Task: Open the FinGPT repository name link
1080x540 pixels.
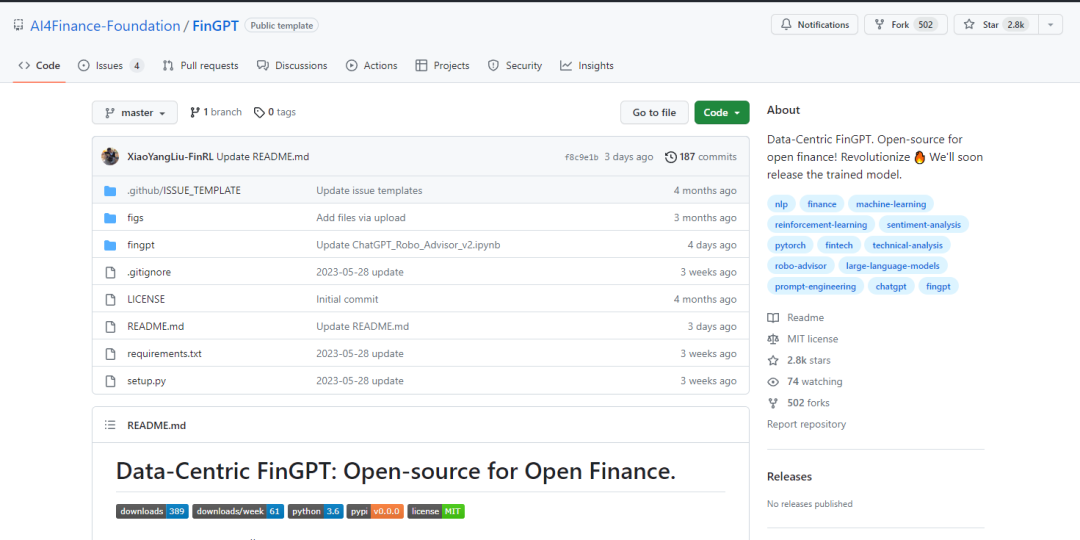Action: [x=216, y=26]
